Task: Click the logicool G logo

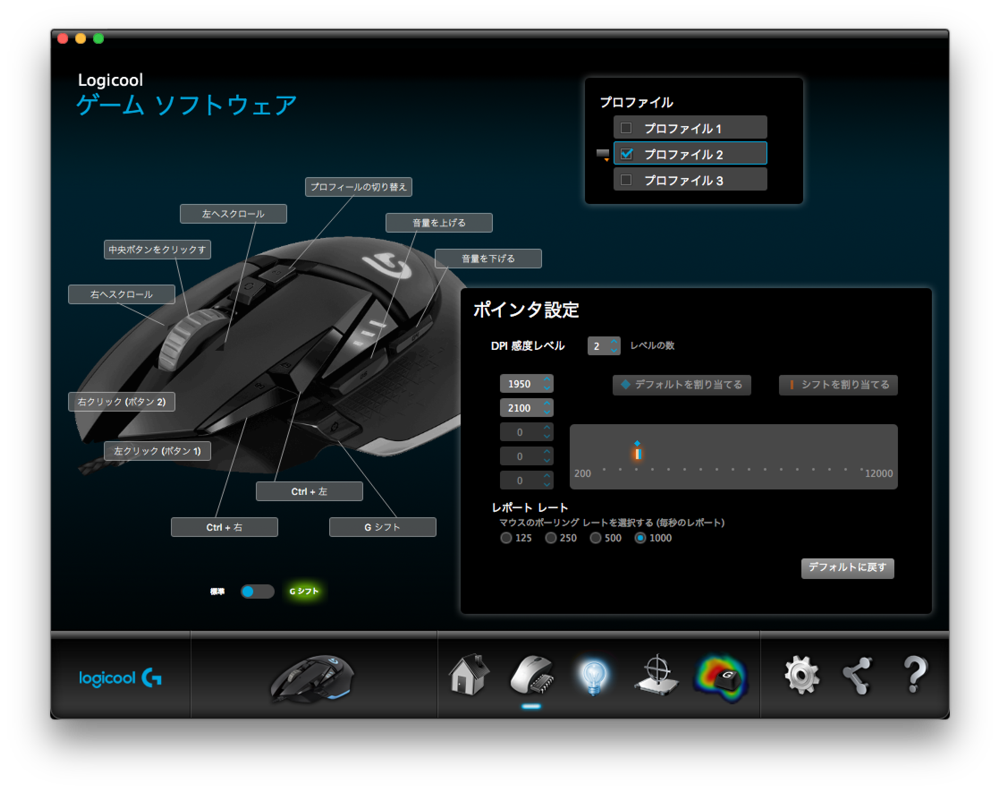Action: coord(120,677)
